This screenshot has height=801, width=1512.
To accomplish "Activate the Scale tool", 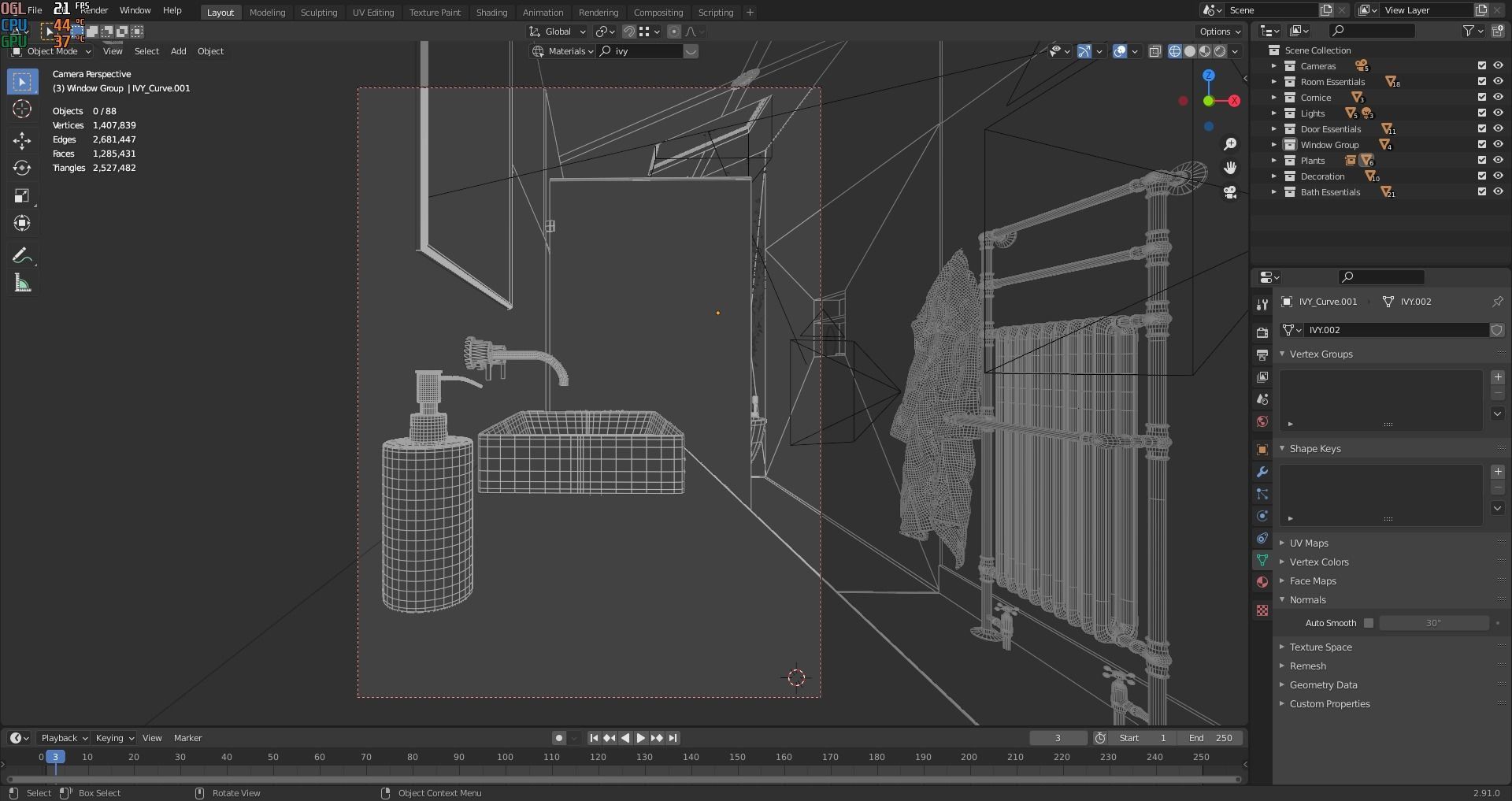I will [22, 195].
